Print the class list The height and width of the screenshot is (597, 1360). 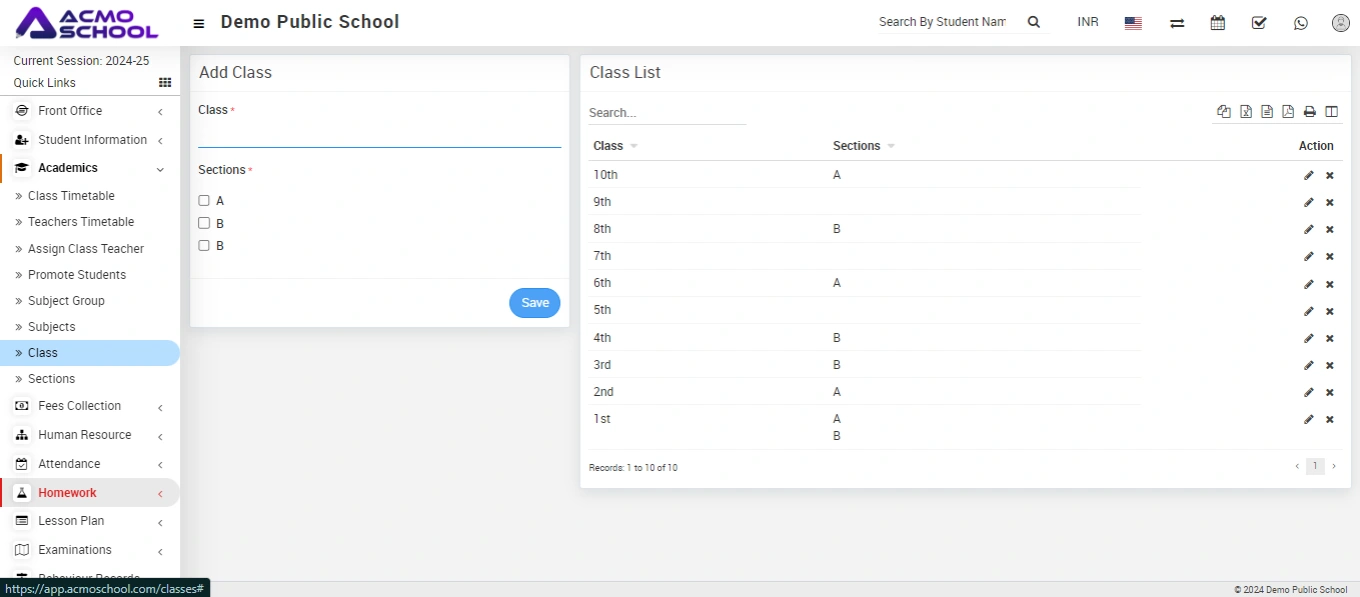tap(1309, 112)
